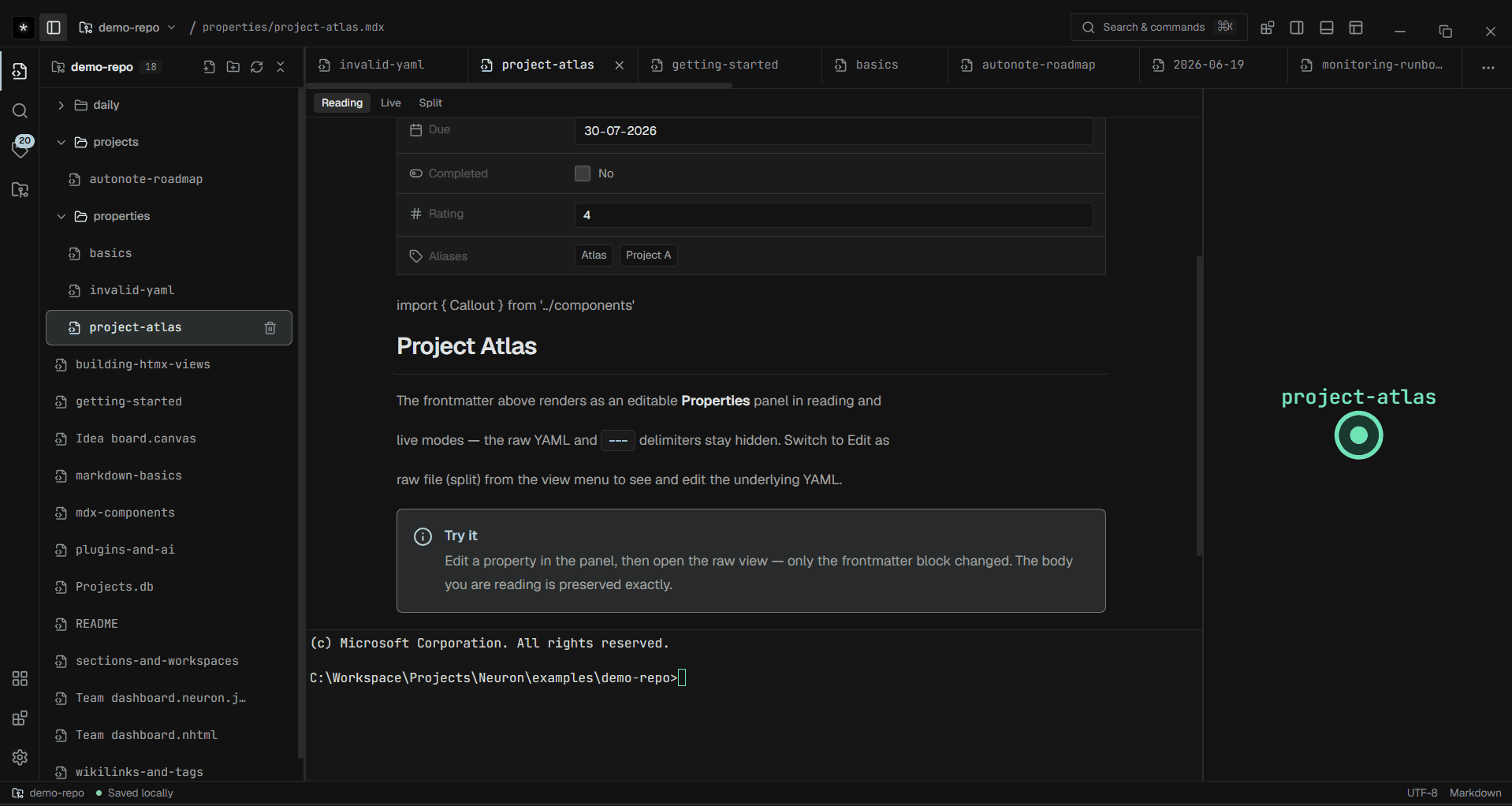Create a new folder in demo-repo

pos(233,67)
